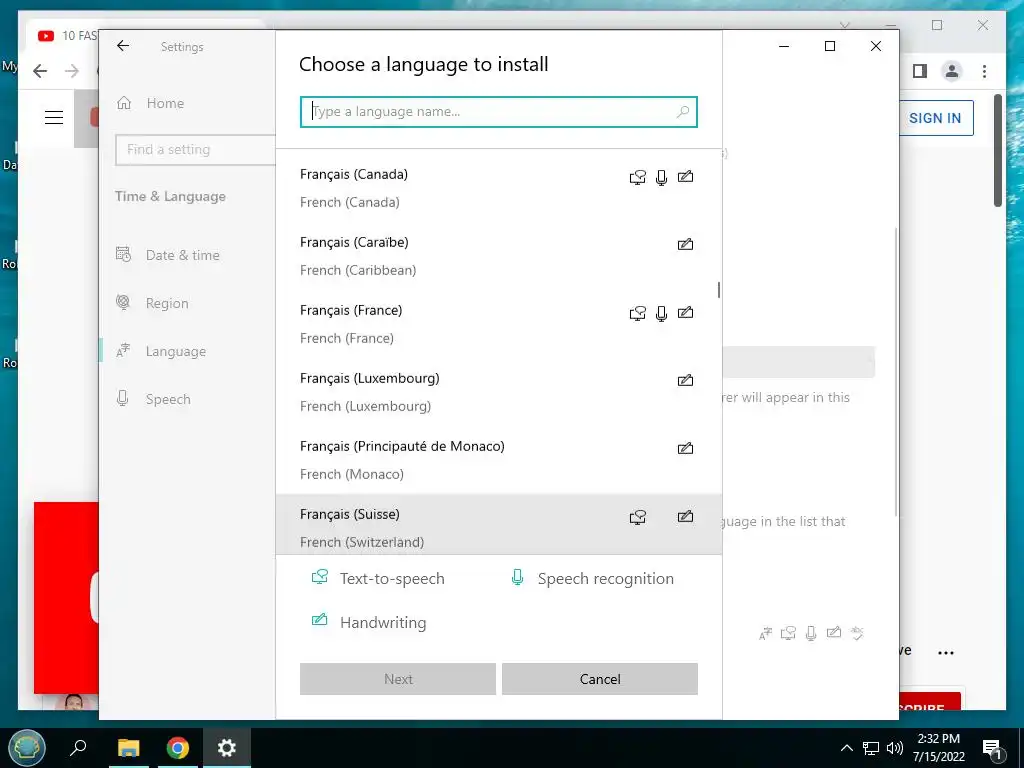The width and height of the screenshot is (1024, 768).
Task: Show hidden system tray icons
Action: [846, 748]
